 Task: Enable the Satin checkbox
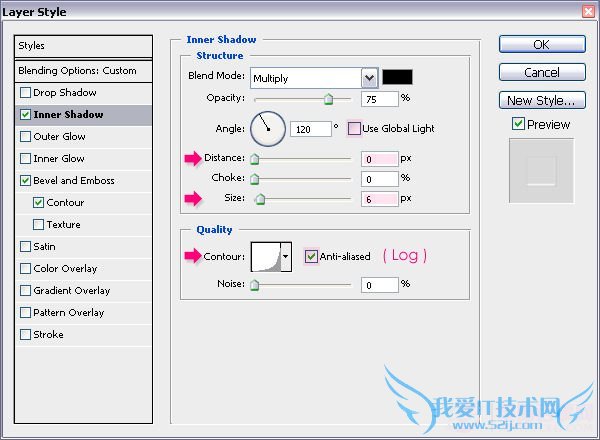point(25,246)
